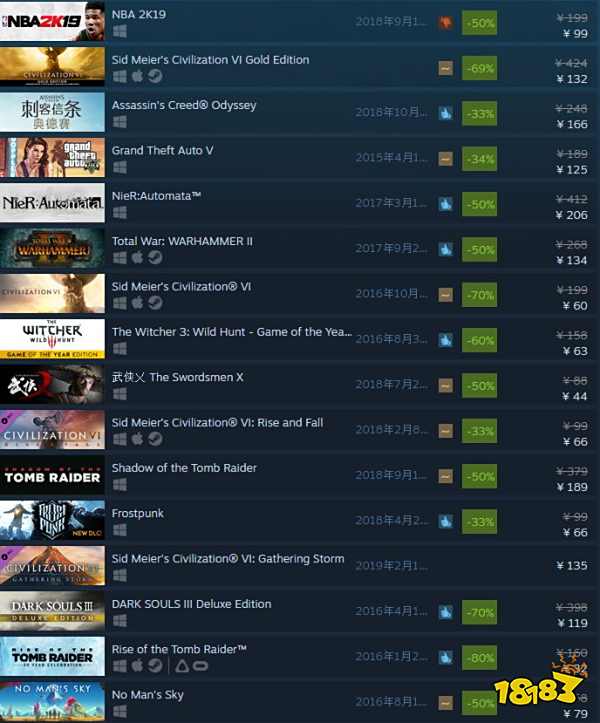Click the NBA 2K19 cover thumbnail
Image resolution: width=600 pixels, height=723 pixels.
[x=52, y=21]
